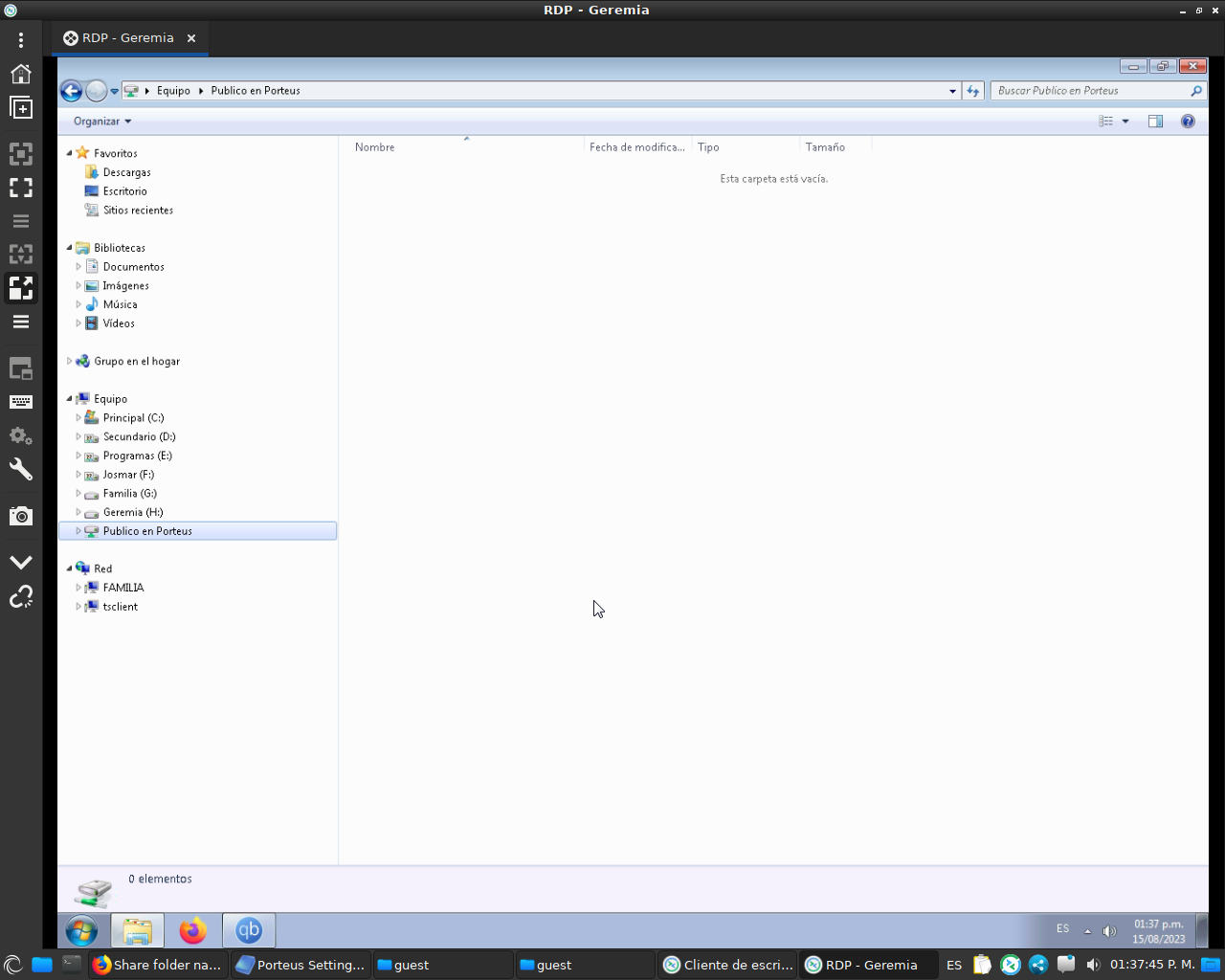Open Explorer help with the question mark icon
The width and height of the screenshot is (1225, 980).
[x=1188, y=121]
